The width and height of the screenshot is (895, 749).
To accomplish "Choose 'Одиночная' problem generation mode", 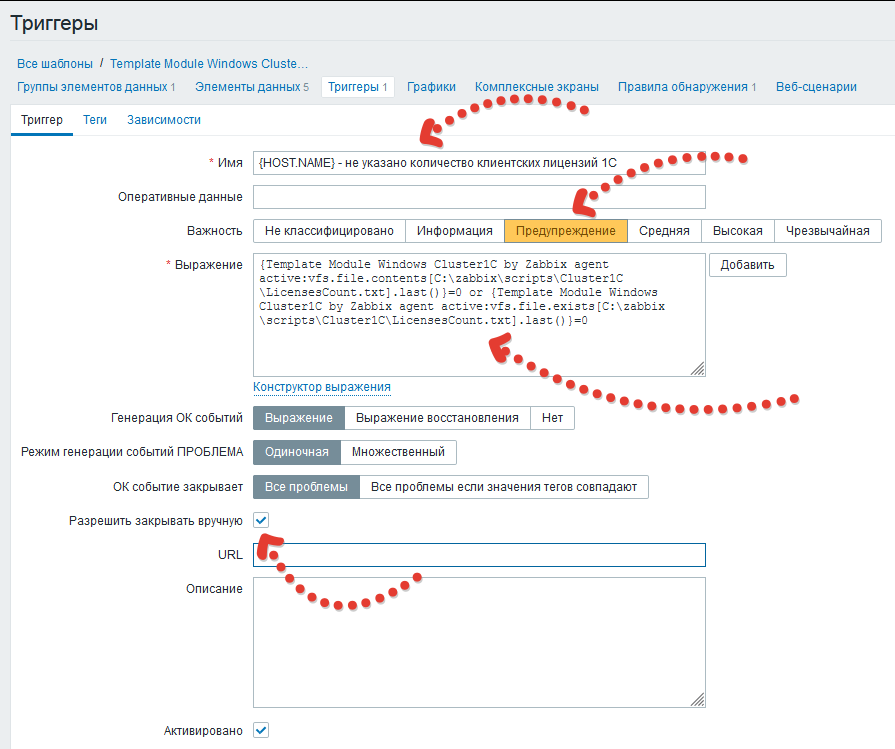I will click(x=297, y=452).
